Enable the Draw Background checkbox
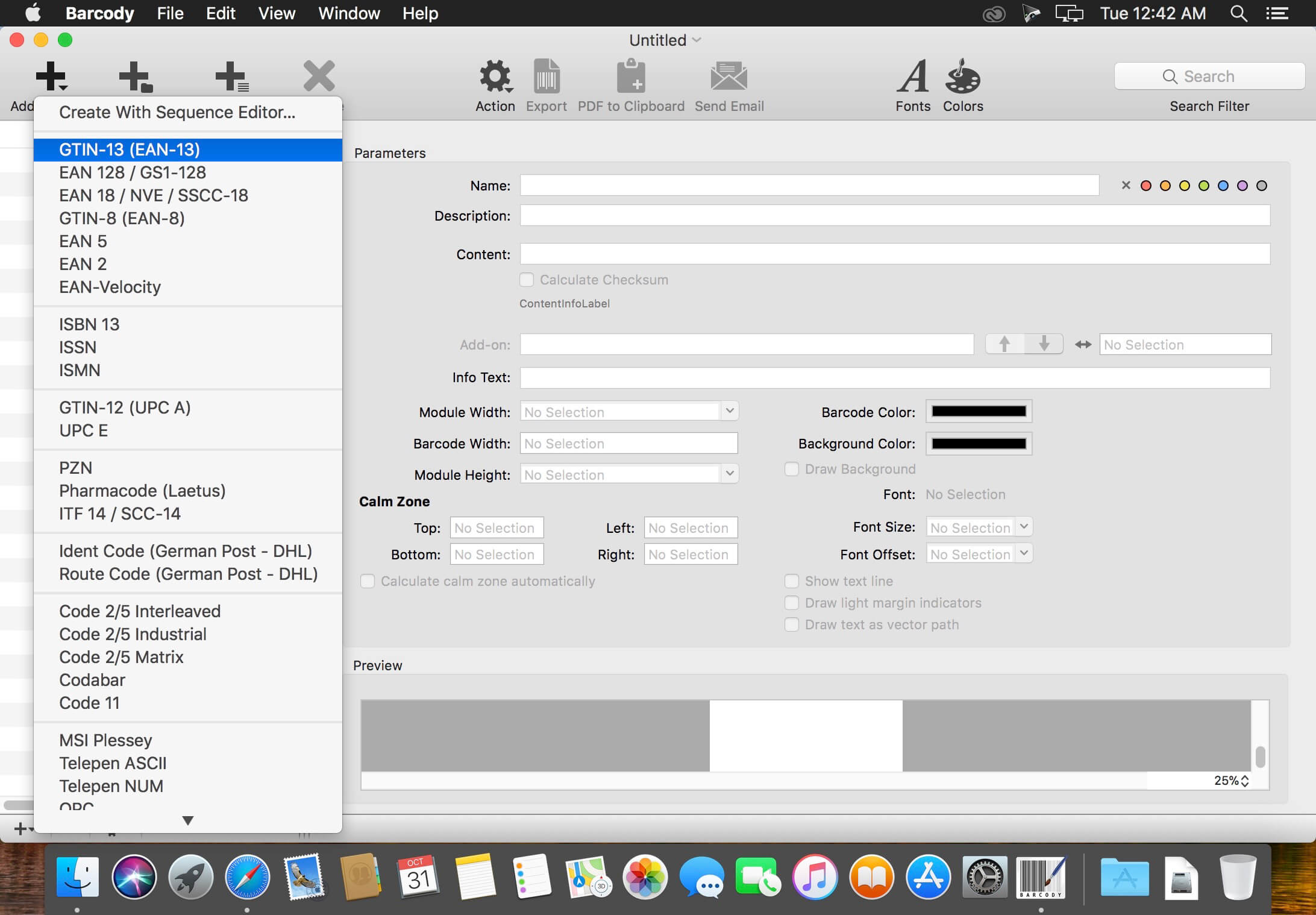The width and height of the screenshot is (1316, 915). [792, 469]
